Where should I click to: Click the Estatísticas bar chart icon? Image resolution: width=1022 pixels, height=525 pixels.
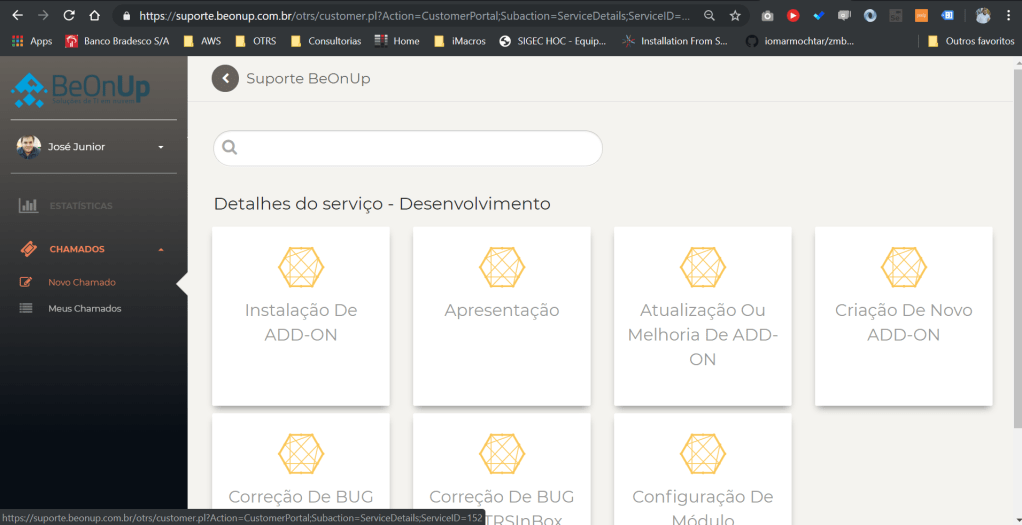click(28, 206)
